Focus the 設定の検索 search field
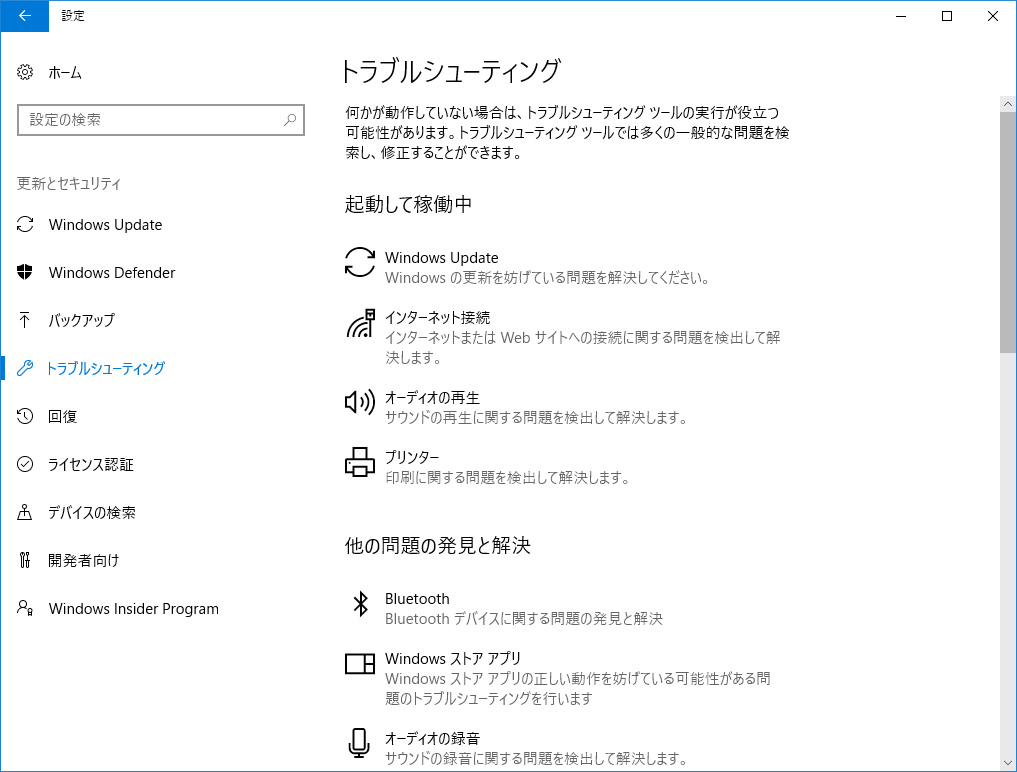The height and width of the screenshot is (772, 1017). [150, 120]
